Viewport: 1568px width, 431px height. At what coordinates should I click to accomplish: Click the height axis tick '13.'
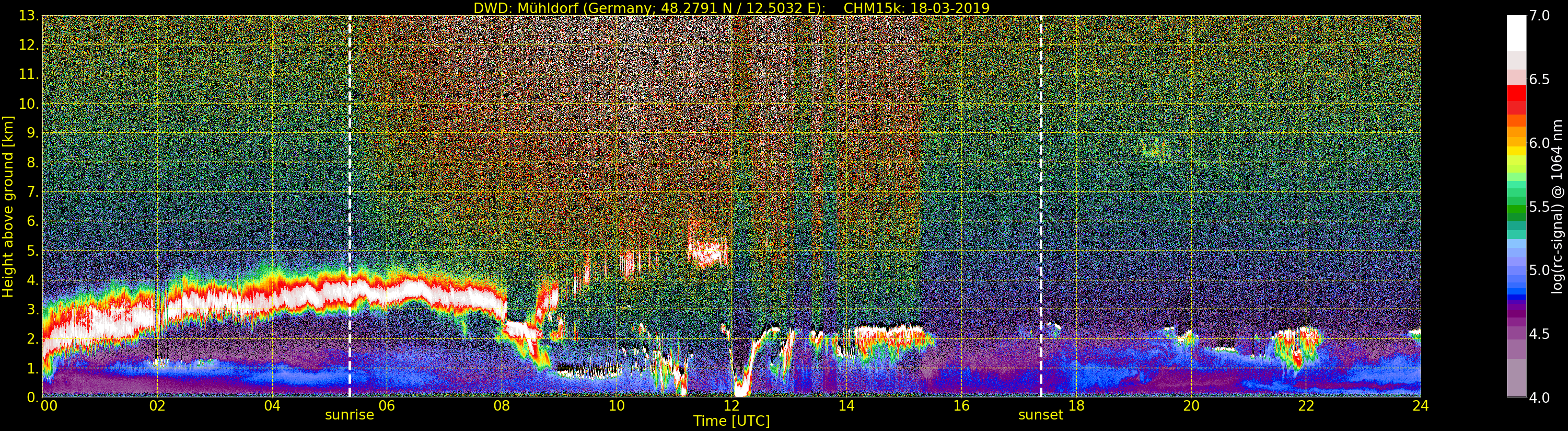pyautogui.click(x=29, y=16)
